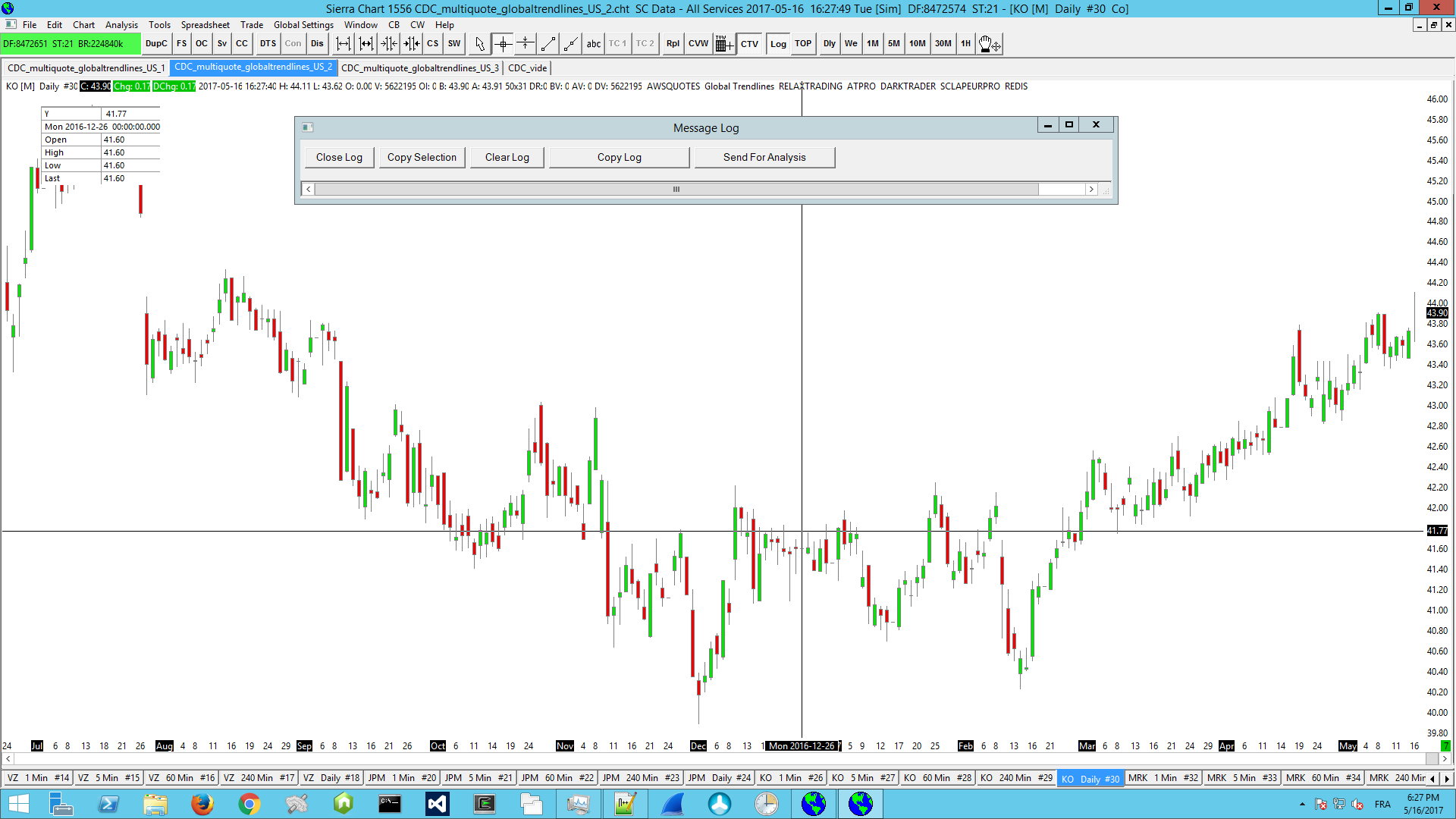Click Send For Analysis button
The height and width of the screenshot is (819, 1456).
(764, 158)
